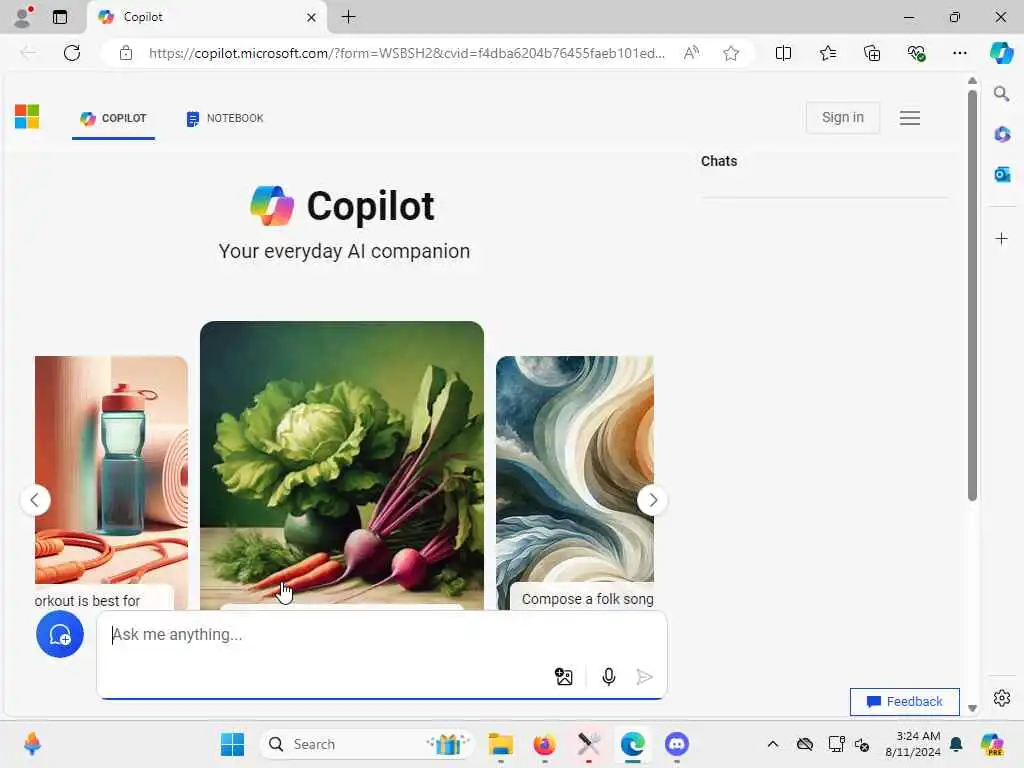Click the Sign in button
Screen dimensions: 1024x768
point(842,118)
